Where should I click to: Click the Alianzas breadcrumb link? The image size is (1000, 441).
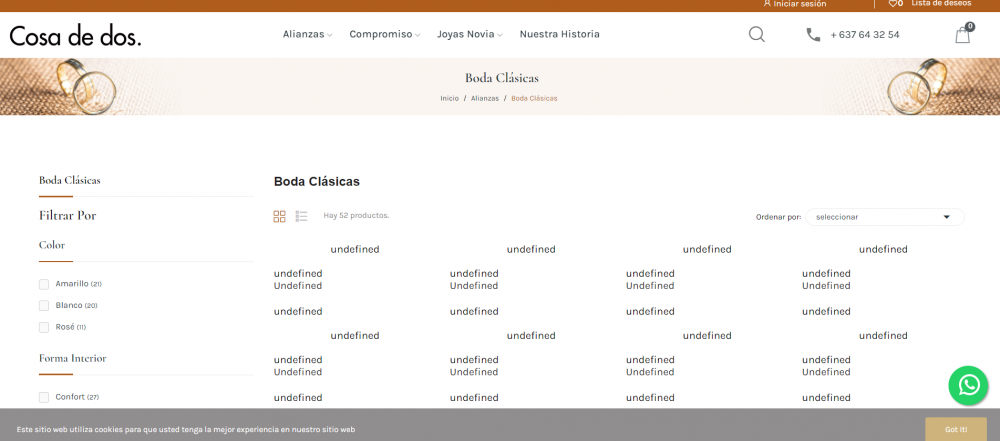point(485,98)
